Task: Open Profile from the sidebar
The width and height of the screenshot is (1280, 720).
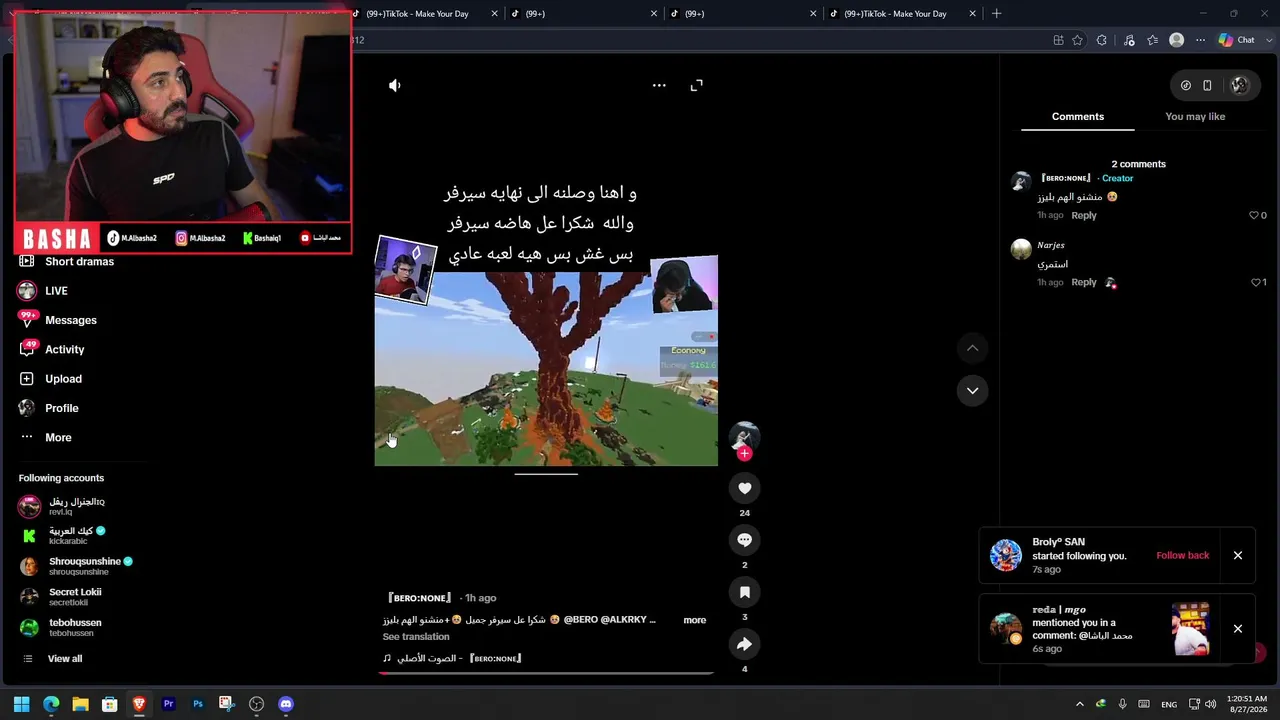Action: [x=61, y=408]
